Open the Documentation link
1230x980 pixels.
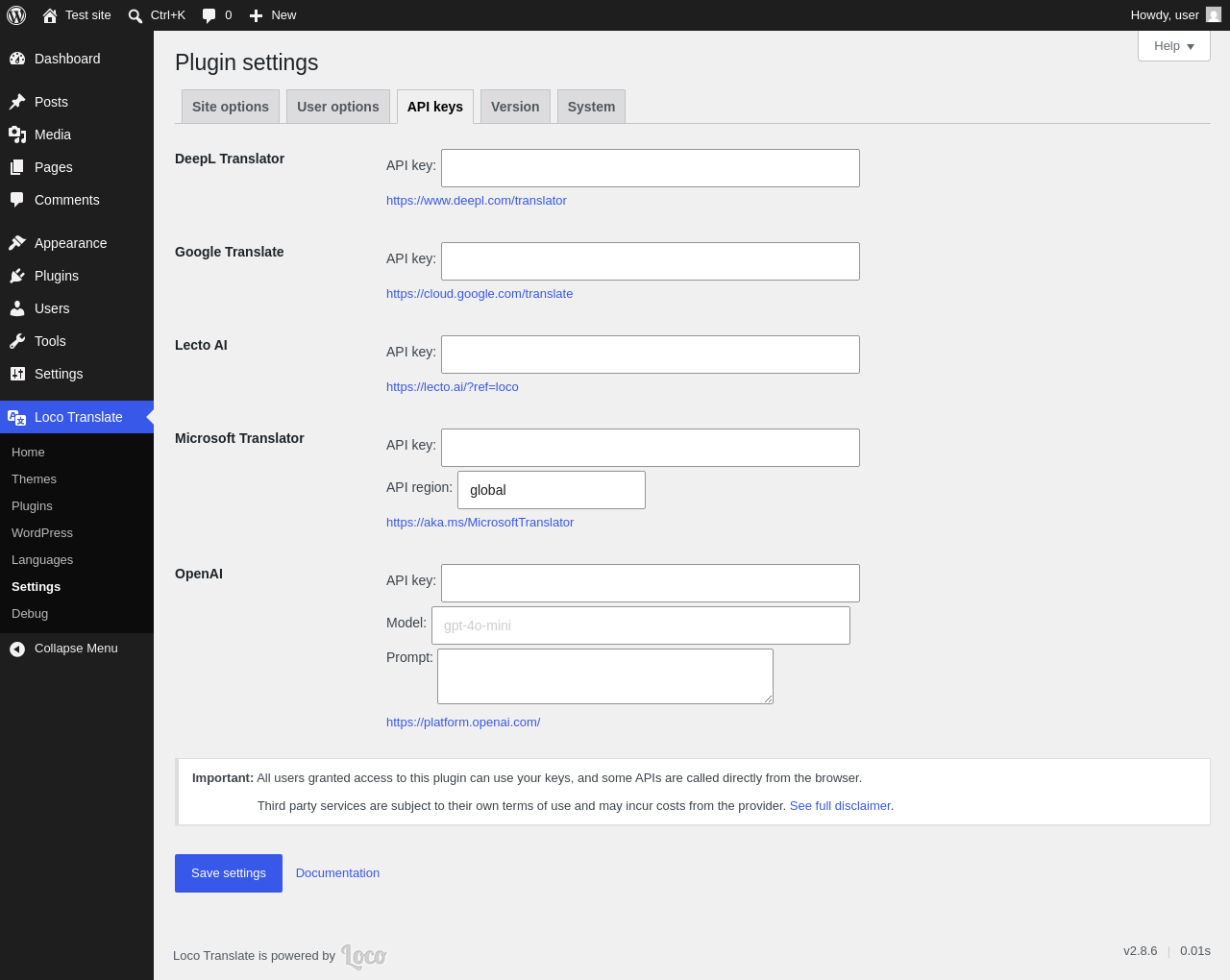[337, 873]
